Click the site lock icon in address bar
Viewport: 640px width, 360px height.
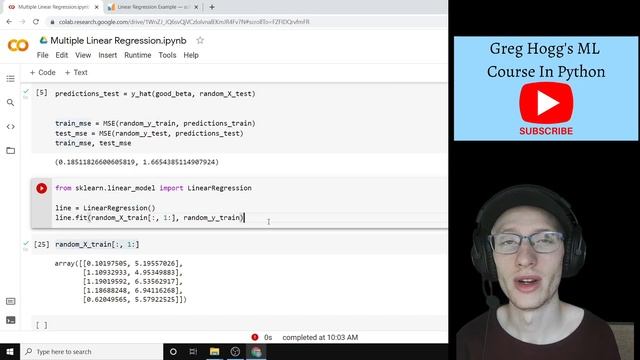click(52, 22)
